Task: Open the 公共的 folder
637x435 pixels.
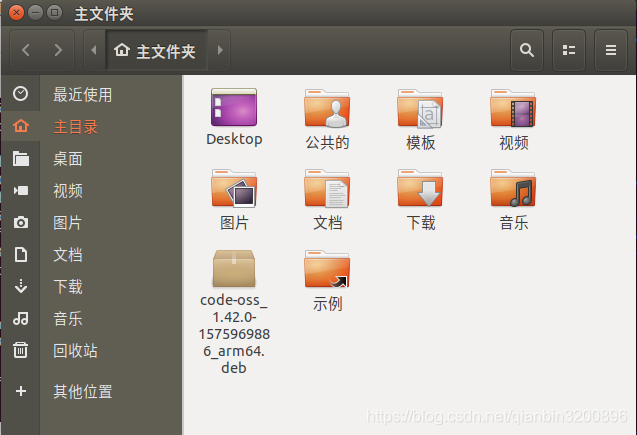Action: coord(327,108)
